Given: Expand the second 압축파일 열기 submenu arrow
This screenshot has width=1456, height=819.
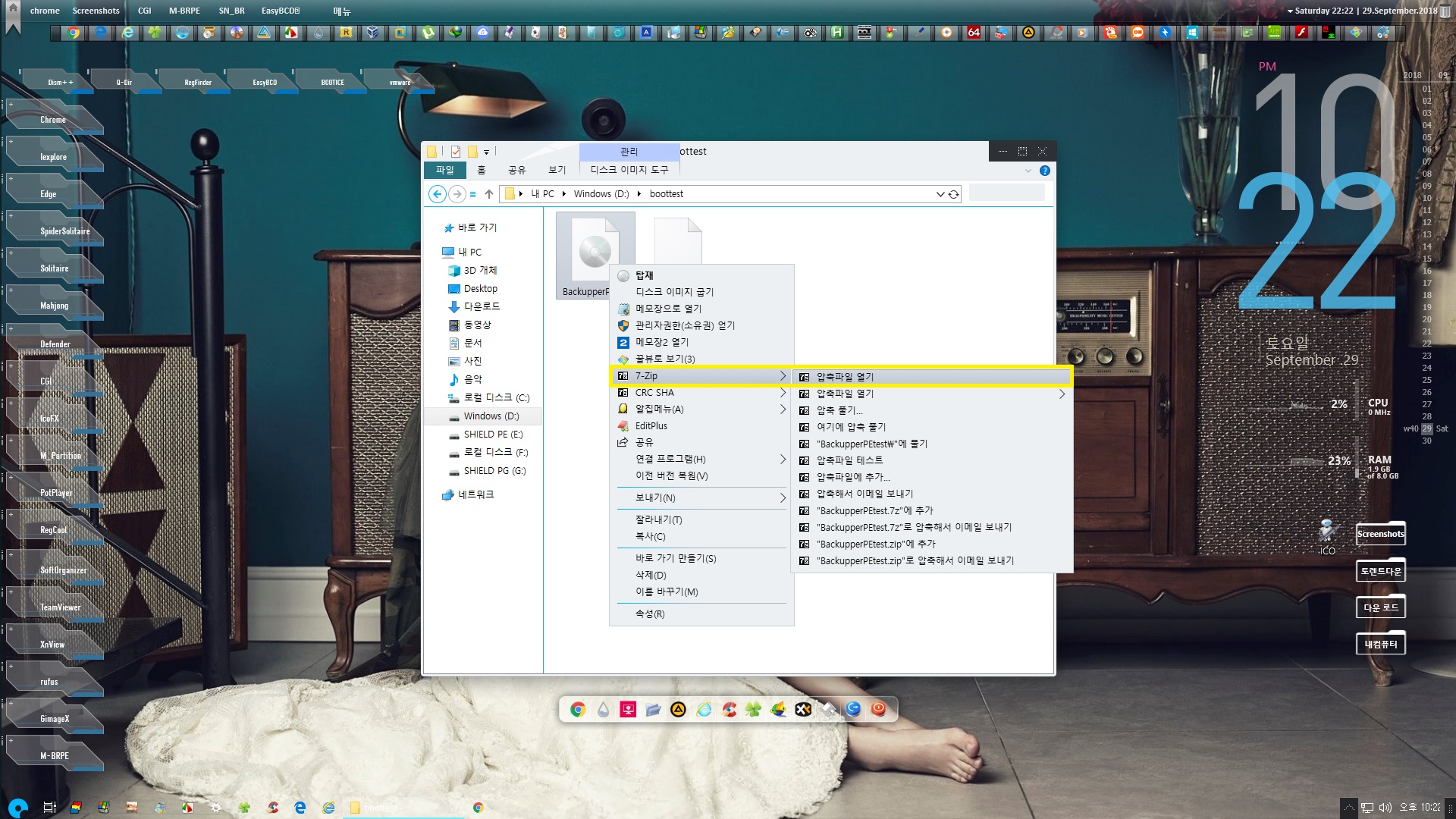Looking at the screenshot, I should [x=1062, y=394].
